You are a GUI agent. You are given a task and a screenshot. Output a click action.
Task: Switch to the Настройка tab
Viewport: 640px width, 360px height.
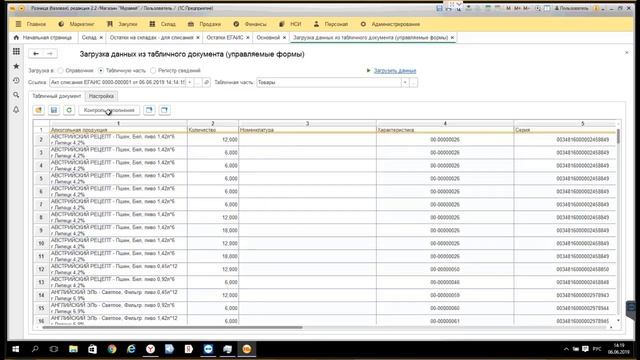[101, 96]
